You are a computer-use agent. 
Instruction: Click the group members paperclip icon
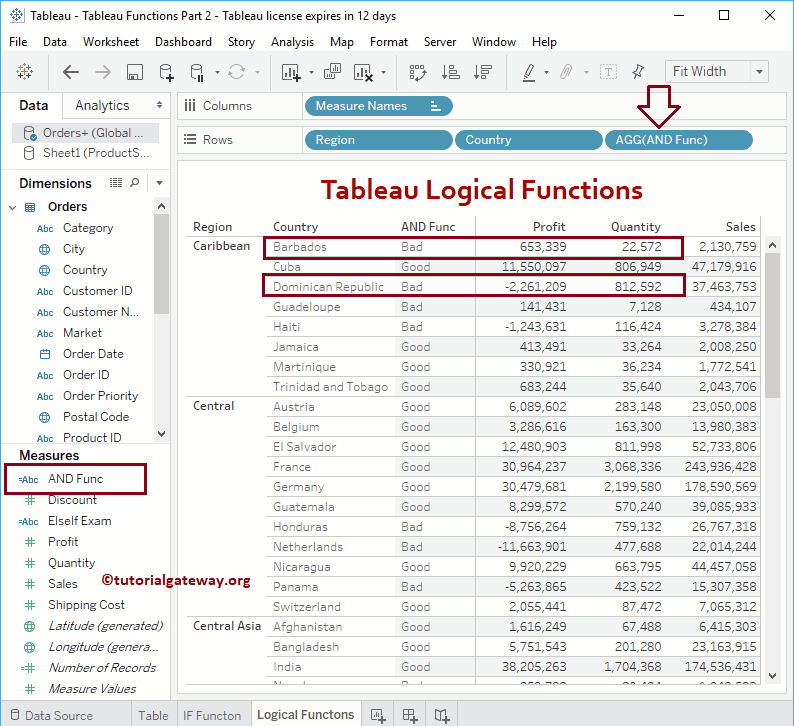(x=566, y=72)
